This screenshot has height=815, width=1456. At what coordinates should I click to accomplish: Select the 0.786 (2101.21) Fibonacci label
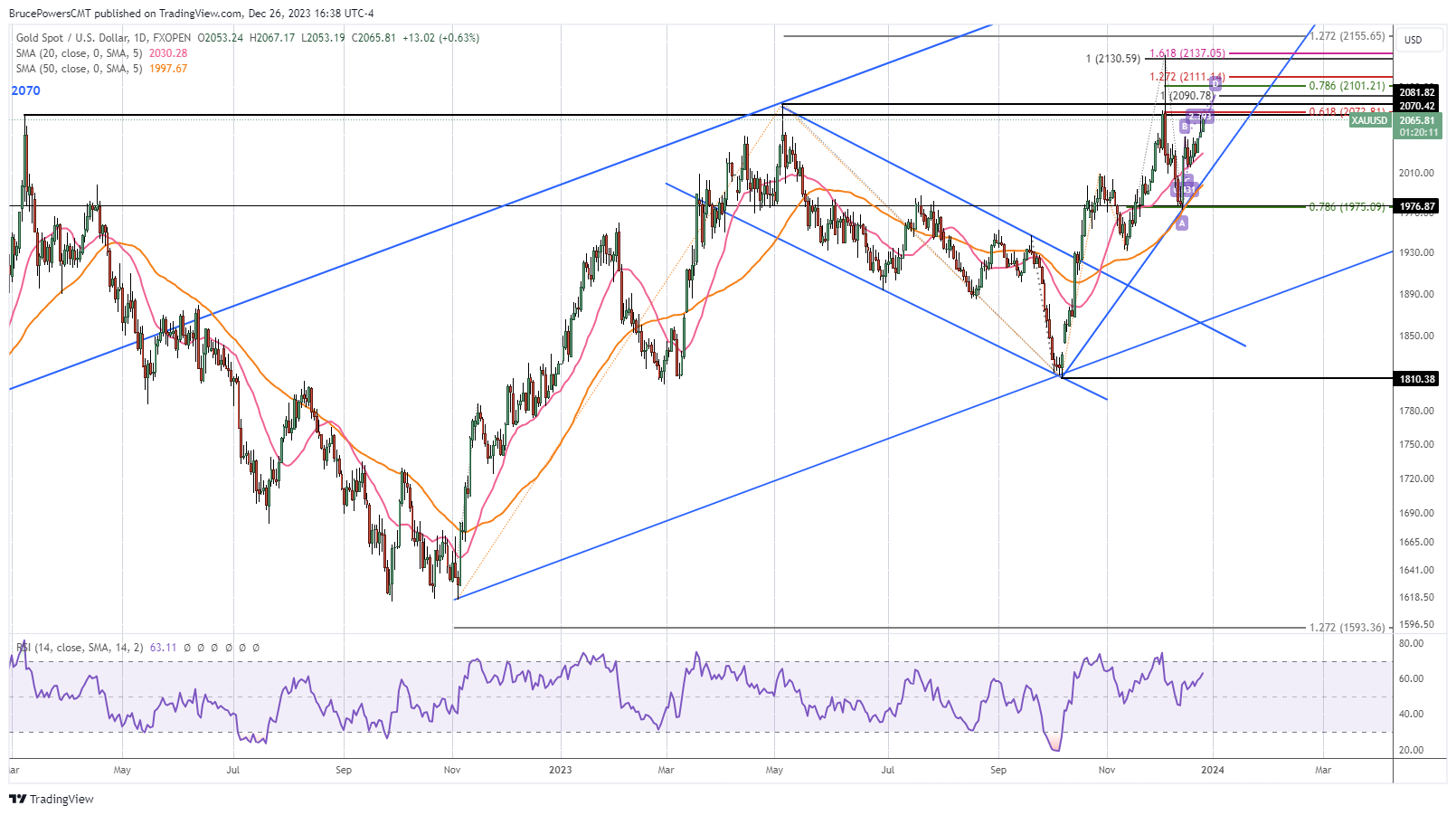click(x=1347, y=86)
